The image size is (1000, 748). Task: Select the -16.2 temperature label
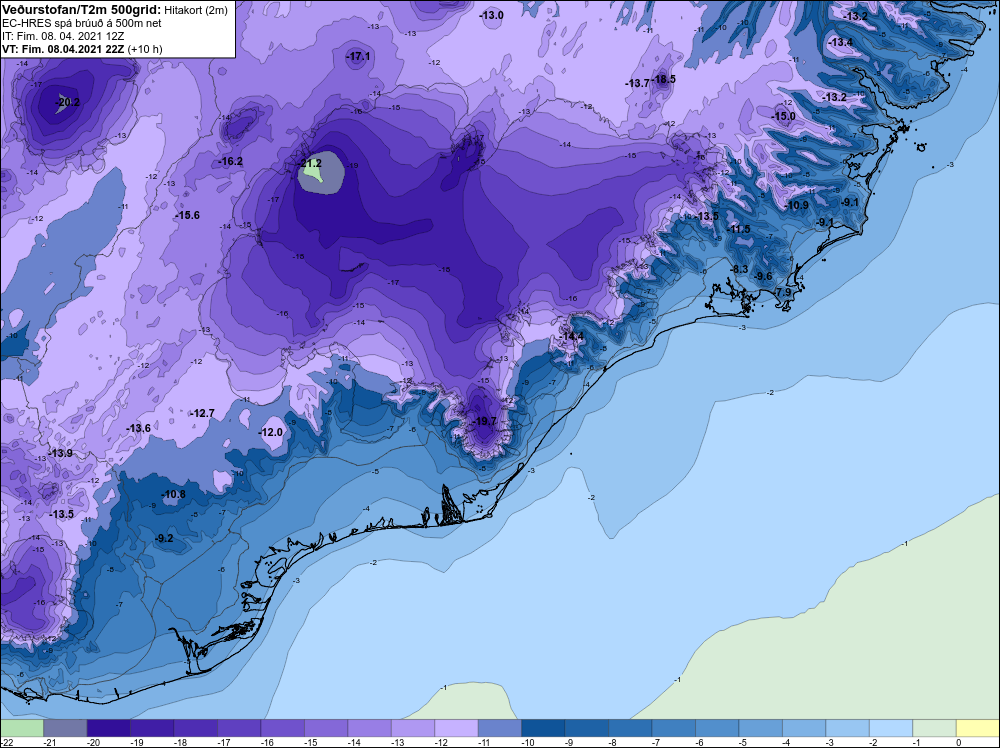coord(231,162)
